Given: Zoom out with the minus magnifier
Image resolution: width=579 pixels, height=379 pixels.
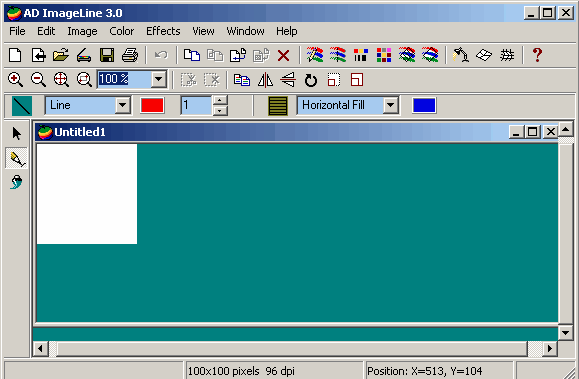Looking at the screenshot, I should tap(38, 79).
